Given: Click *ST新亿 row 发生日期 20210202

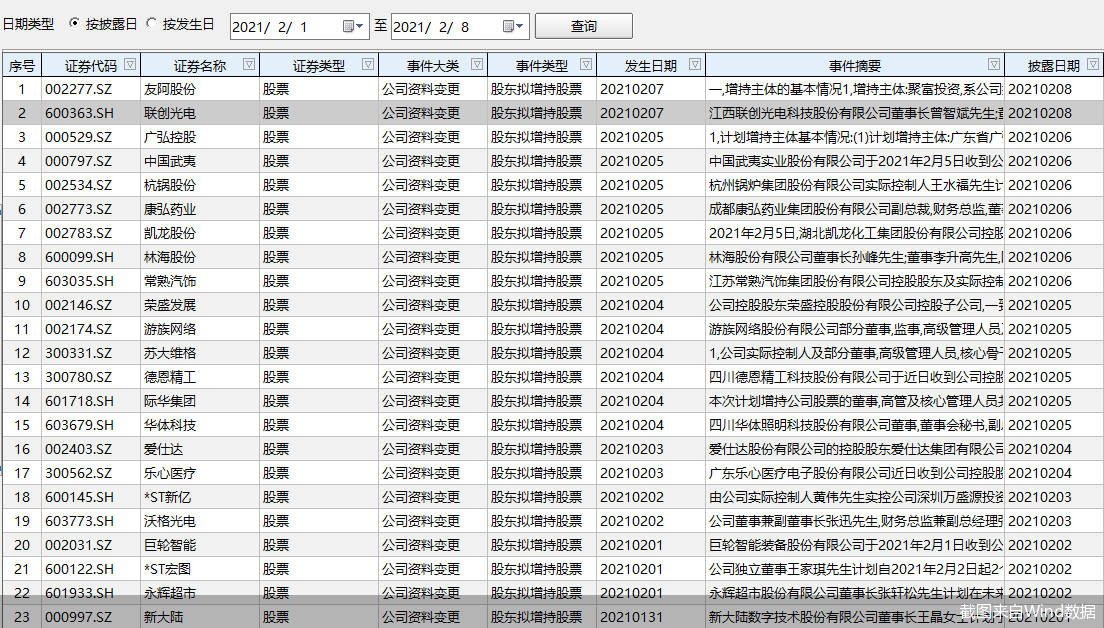Looking at the screenshot, I should 651,497.
